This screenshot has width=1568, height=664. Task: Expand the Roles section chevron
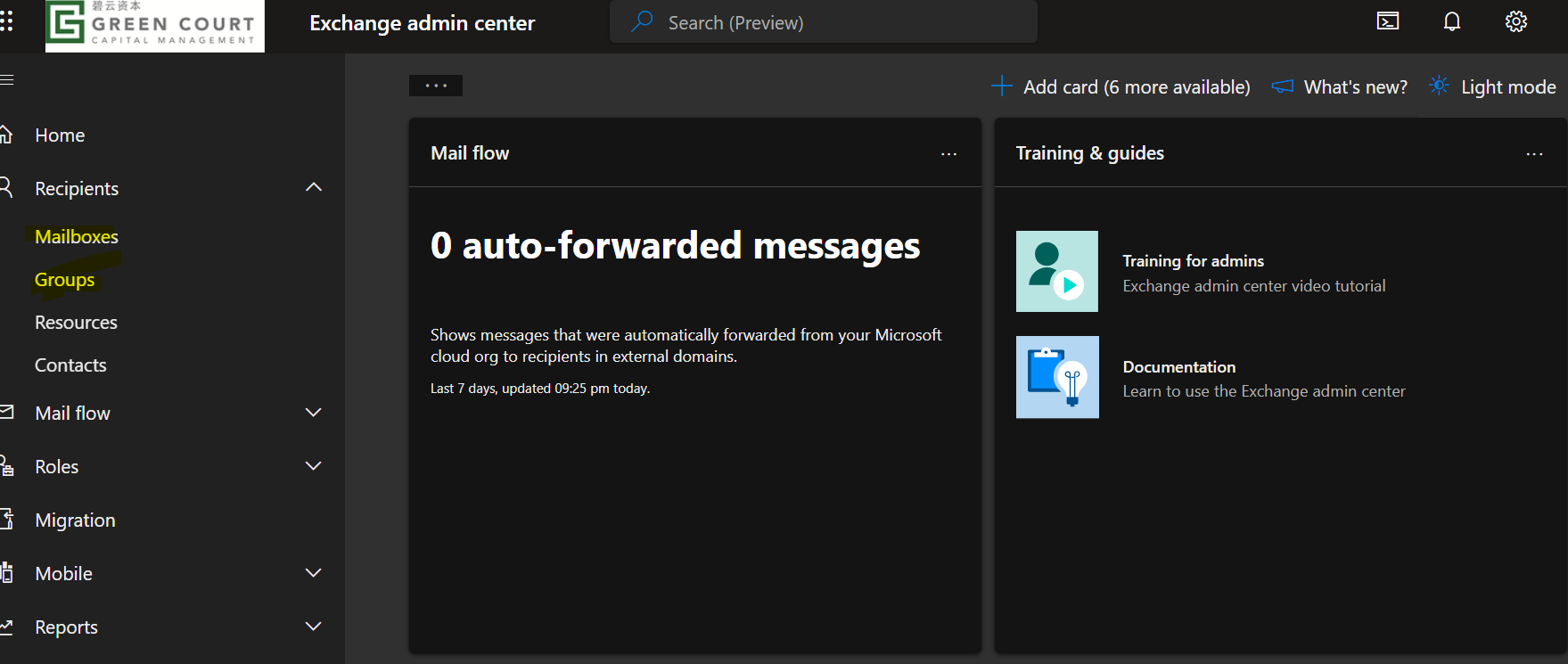coord(314,465)
